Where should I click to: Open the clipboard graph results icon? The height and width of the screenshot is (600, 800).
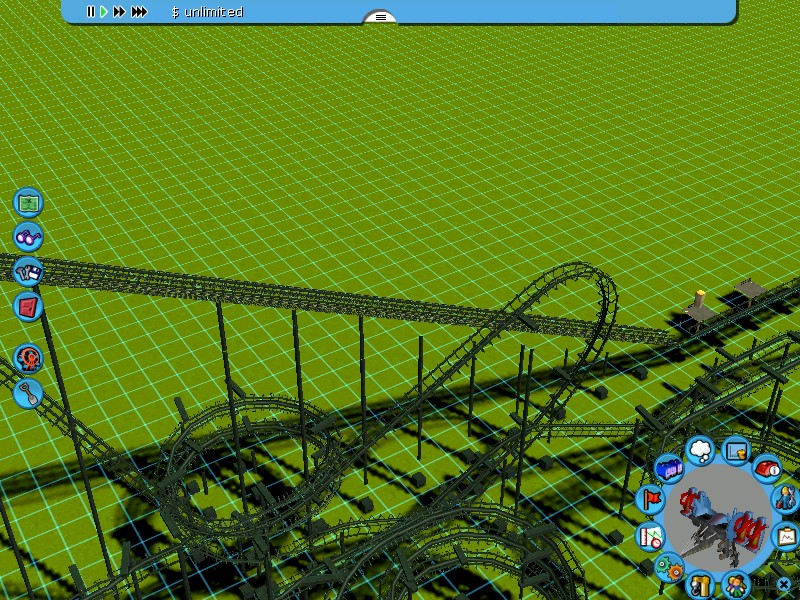click(787, 536)
